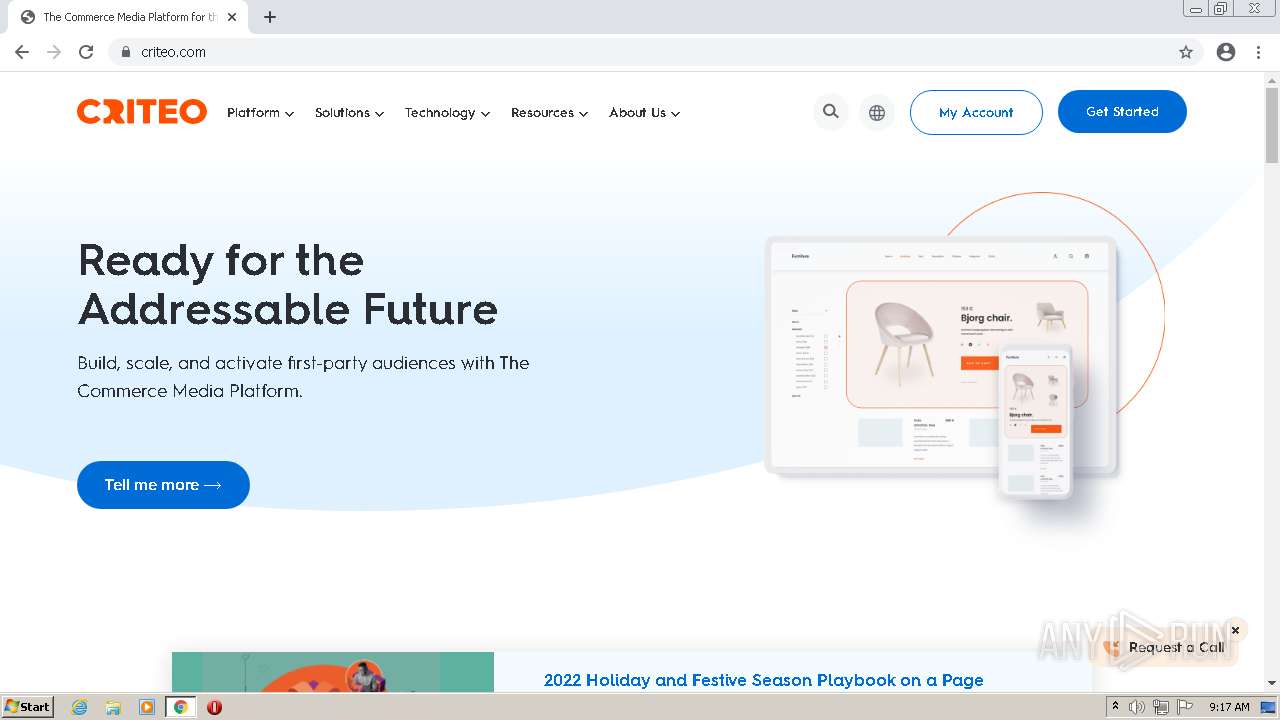Screen dimensions: 1280x720
Task: Open the Windows Start menu
Action: [x=27, y=707]
